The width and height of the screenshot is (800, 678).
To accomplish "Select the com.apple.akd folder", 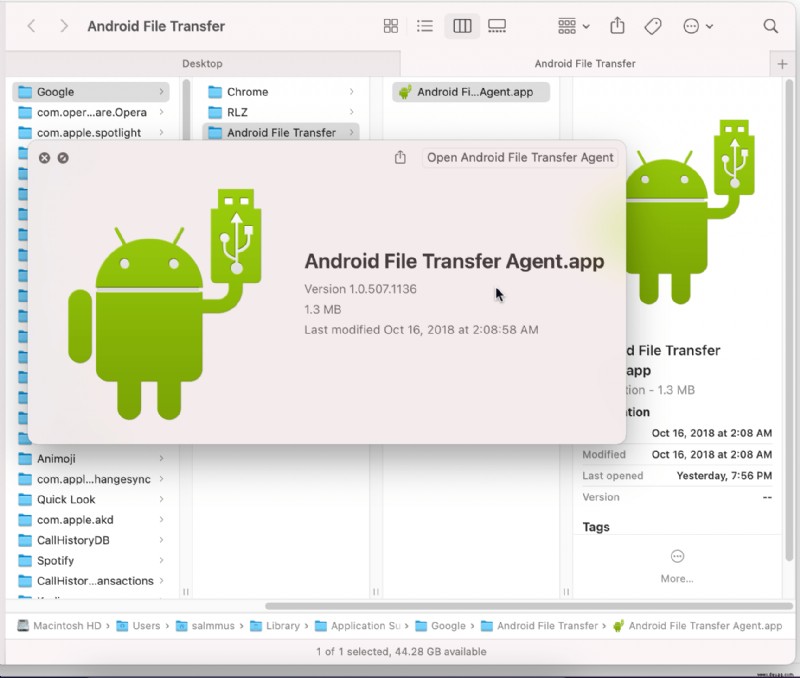I will point(91,520).
